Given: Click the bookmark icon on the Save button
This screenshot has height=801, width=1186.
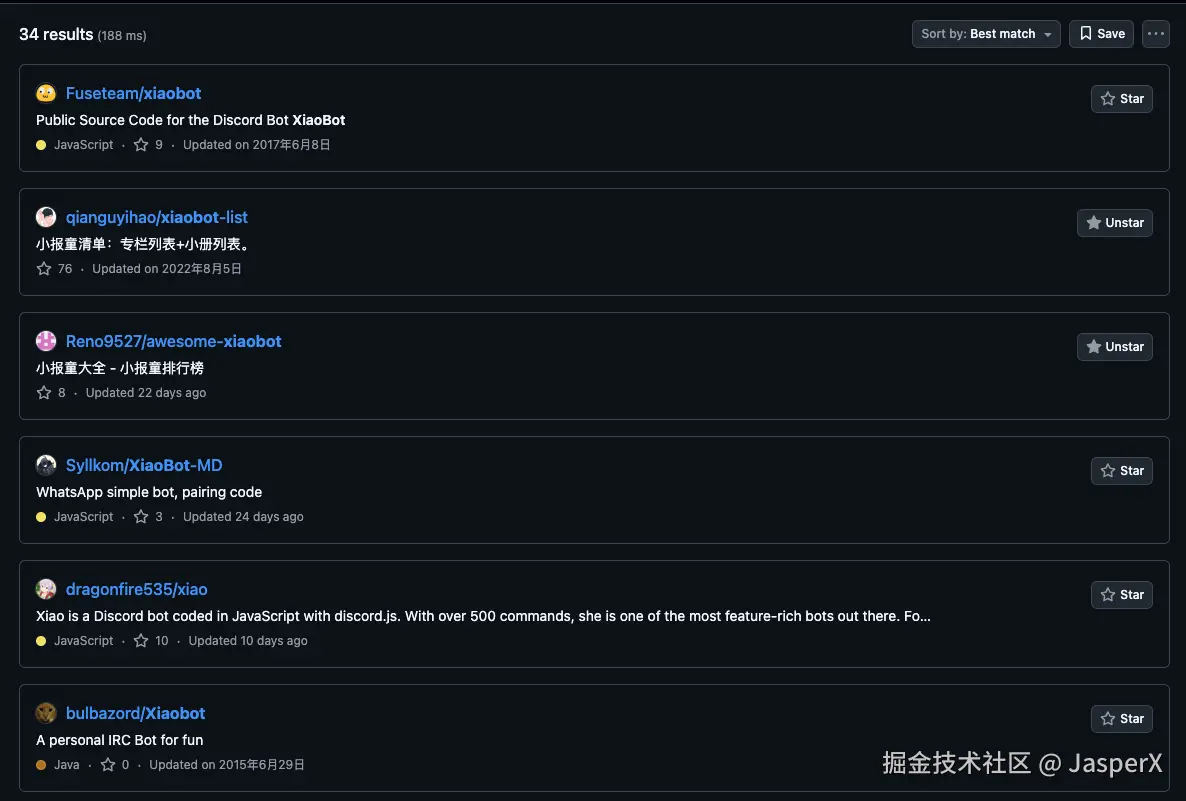Looking at the screenshot, I should coord(1085,33).
